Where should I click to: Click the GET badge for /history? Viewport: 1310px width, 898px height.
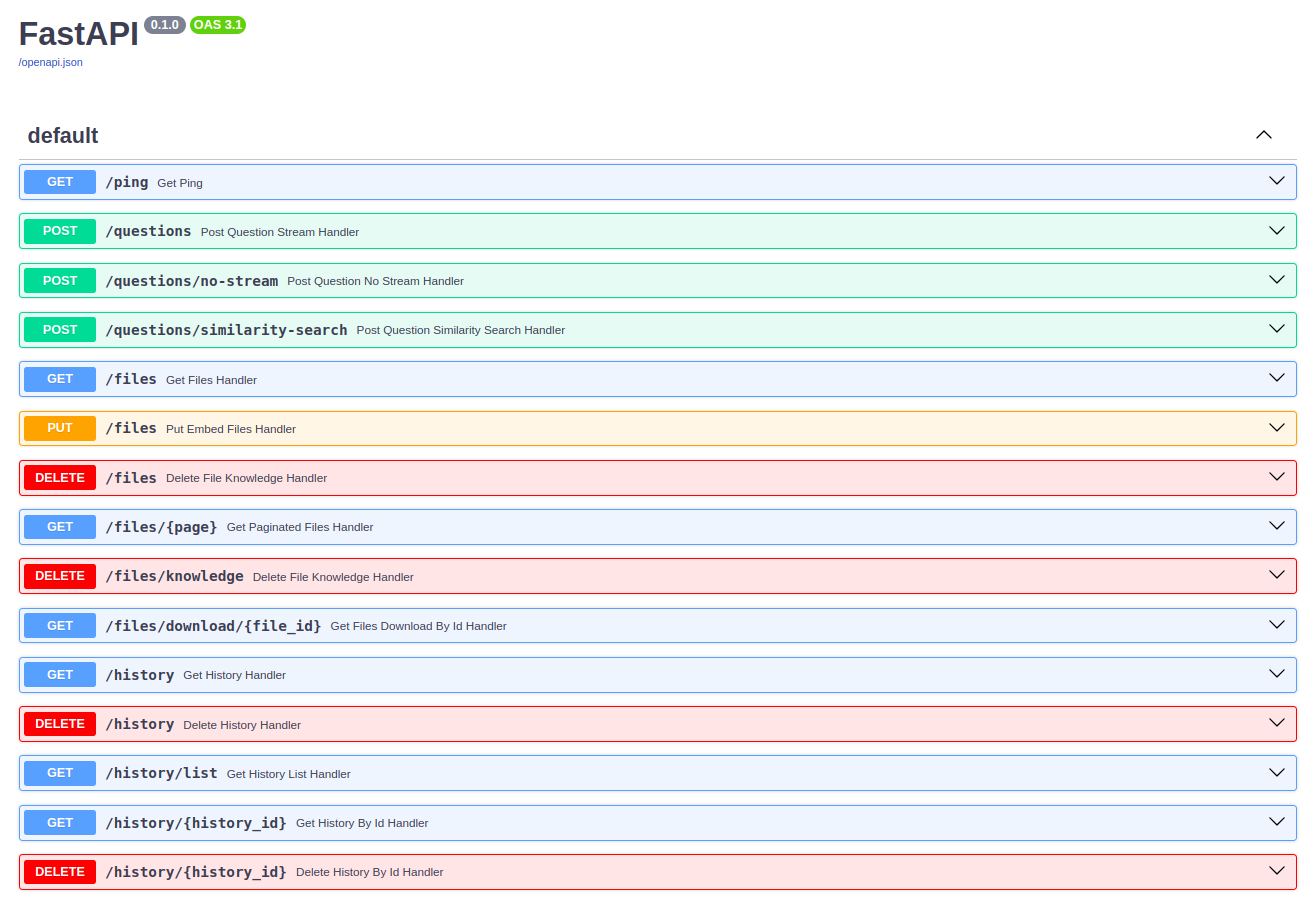coord(60,675)
